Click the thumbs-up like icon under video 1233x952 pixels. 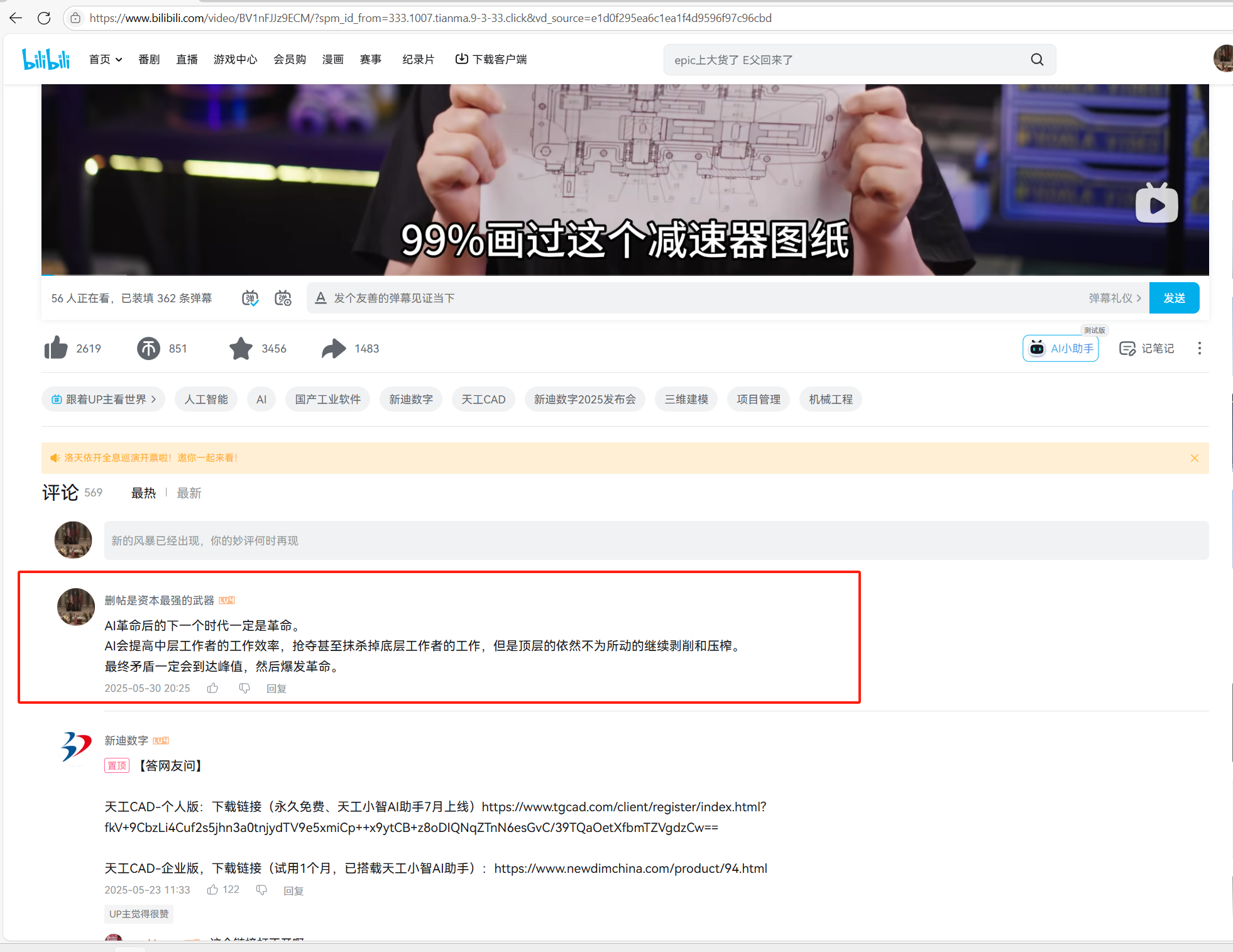coord(56,348)
